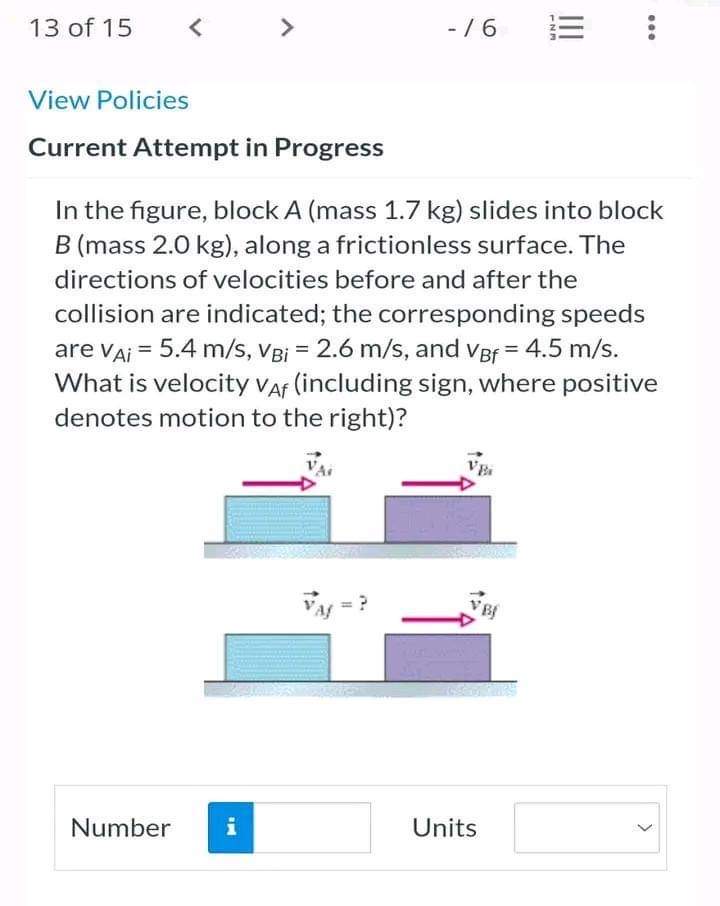
Task: Select the left chevron navigation icon
Action: coord(194,27)
